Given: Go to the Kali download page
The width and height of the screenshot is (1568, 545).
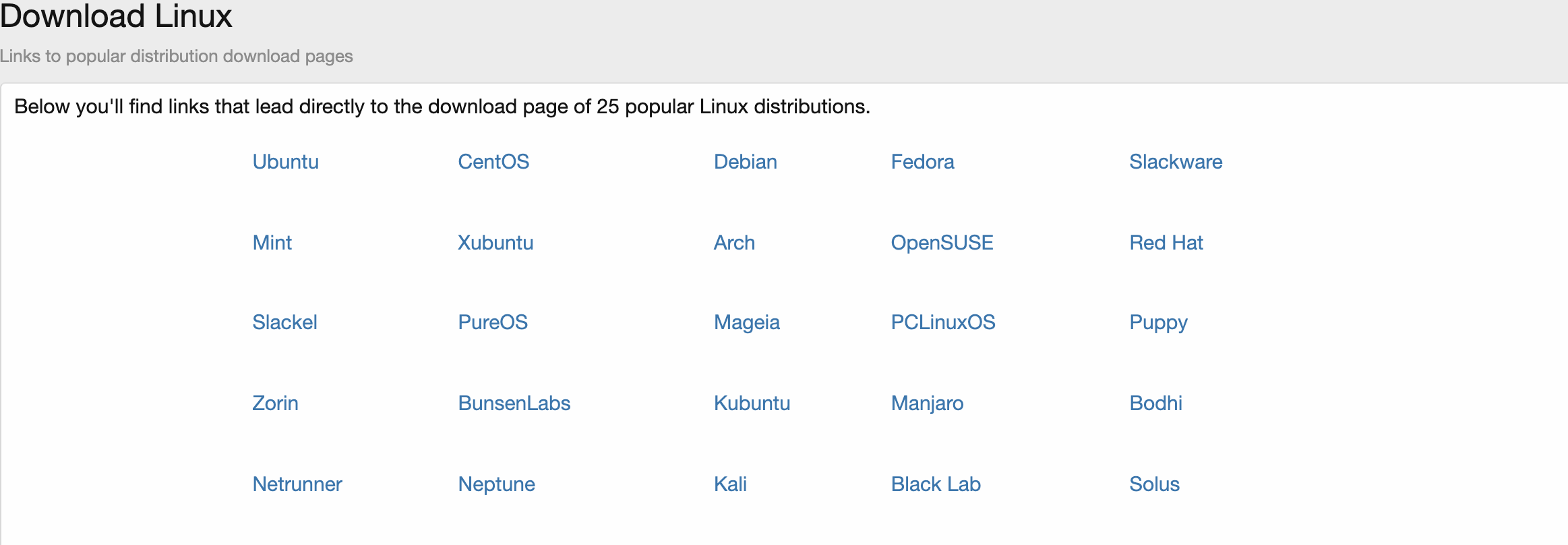Looking at the screenshot, I should coord(730,484).
